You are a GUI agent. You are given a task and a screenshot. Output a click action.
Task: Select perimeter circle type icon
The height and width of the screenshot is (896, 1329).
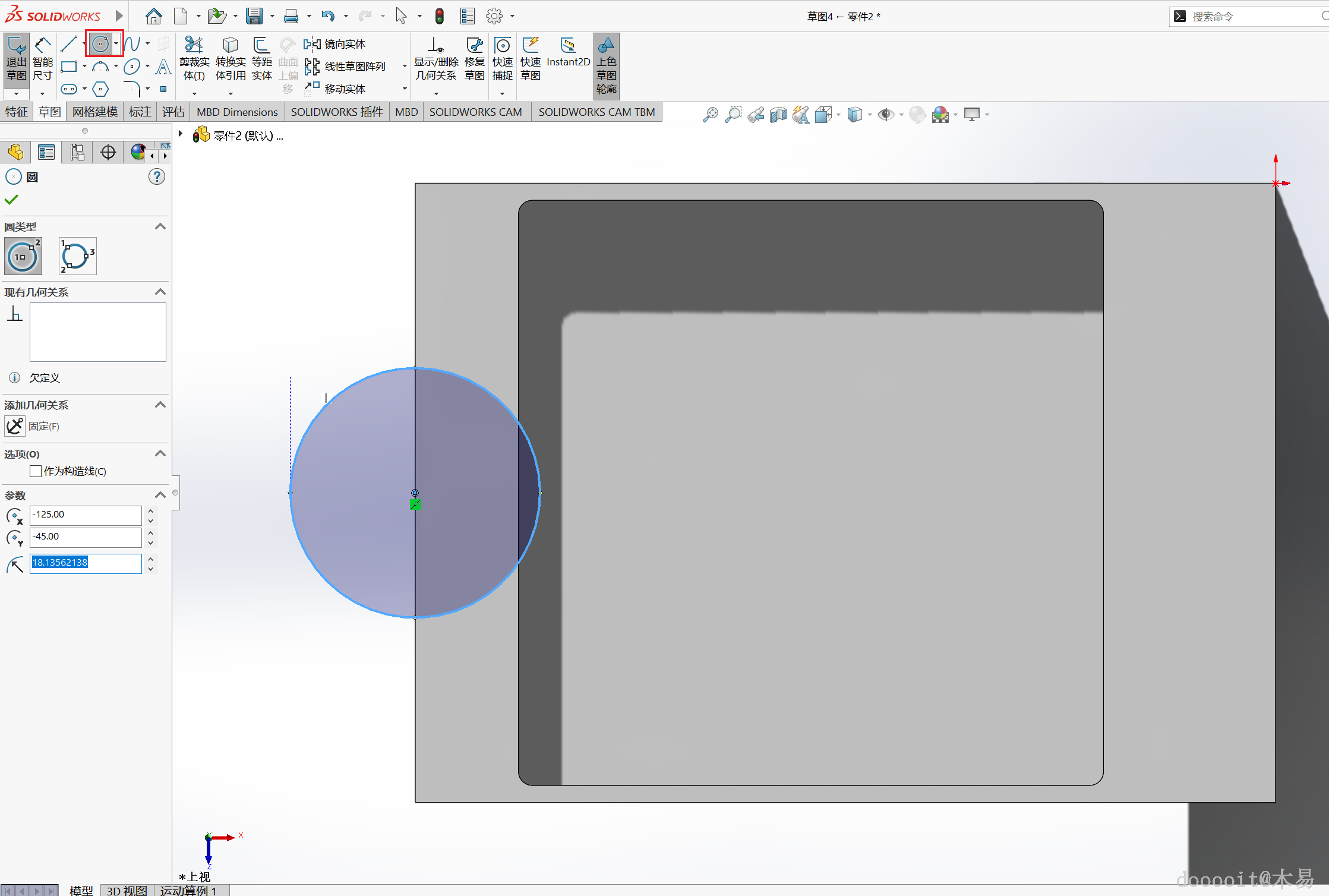click(78, 257)
